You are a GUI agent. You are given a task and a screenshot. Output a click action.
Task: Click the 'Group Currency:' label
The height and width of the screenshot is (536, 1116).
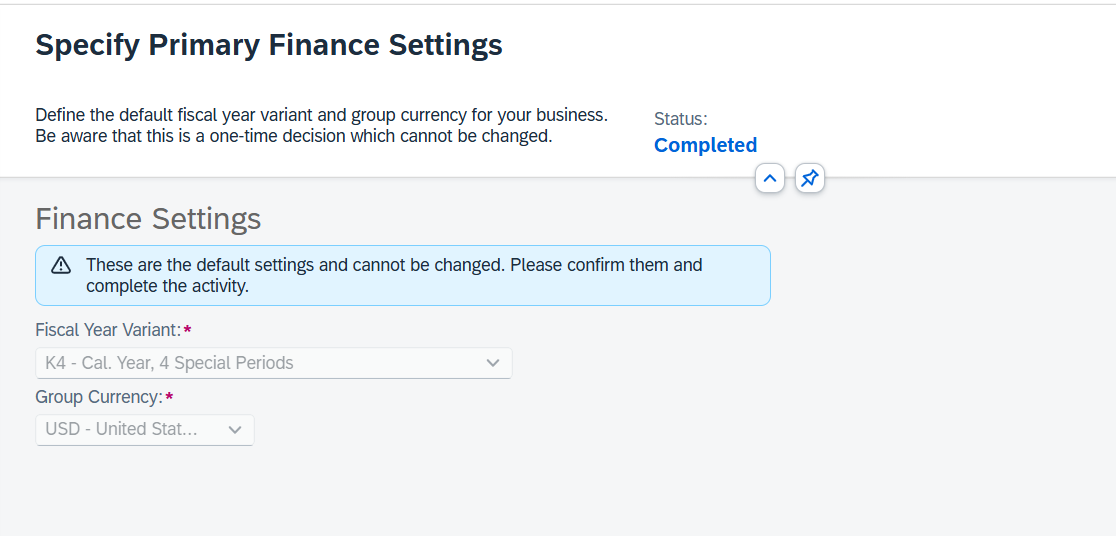pos(100,396)
